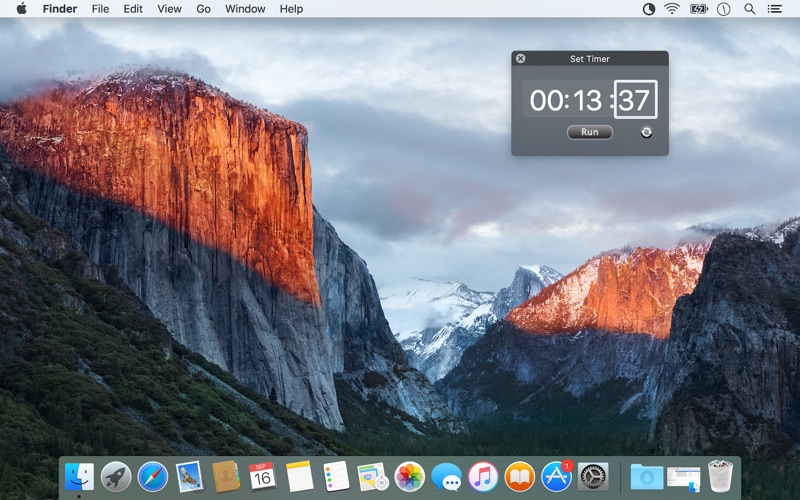Viewport: 800px width, 500px height.
Task: Select the minutes field showing 13
Action: tap(586, 100)
